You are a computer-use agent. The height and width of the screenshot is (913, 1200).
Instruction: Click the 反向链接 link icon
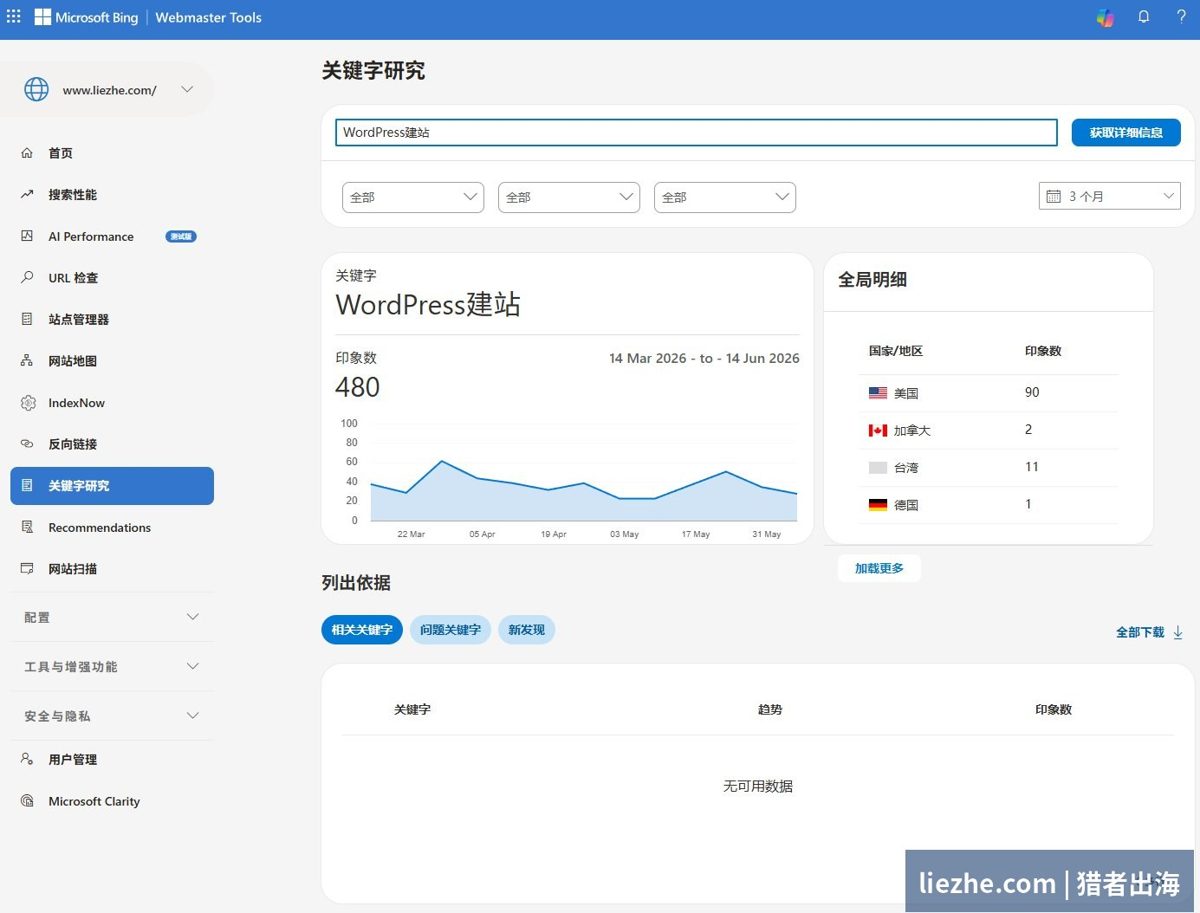click(x=27, y=444)
